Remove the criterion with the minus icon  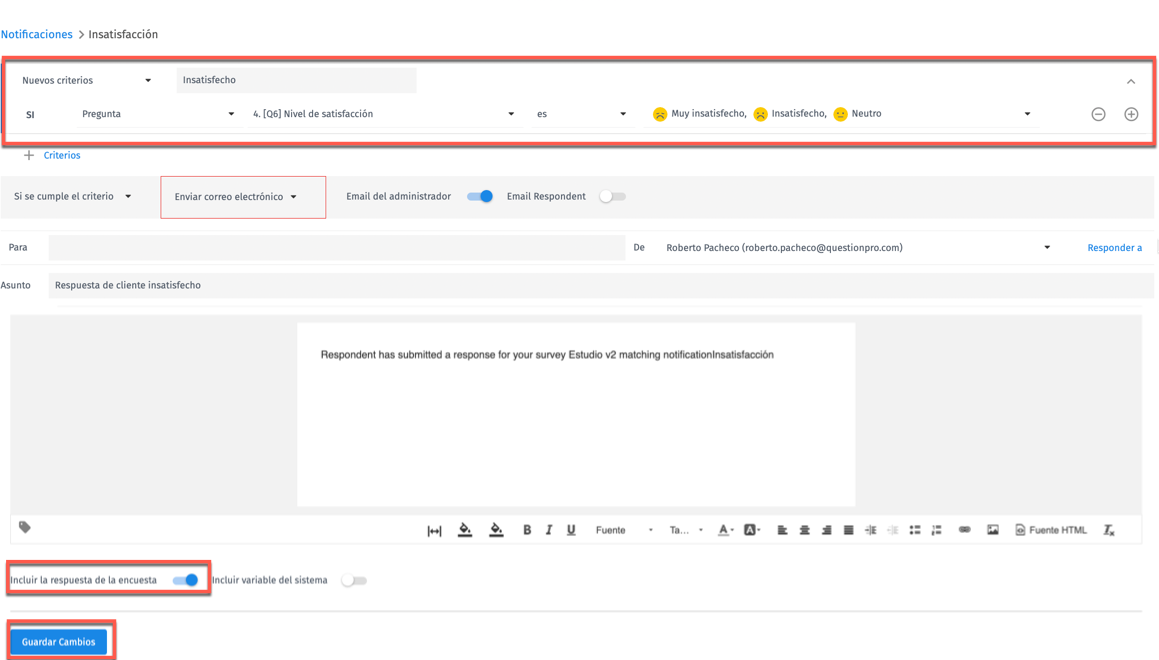(1098, 114)
